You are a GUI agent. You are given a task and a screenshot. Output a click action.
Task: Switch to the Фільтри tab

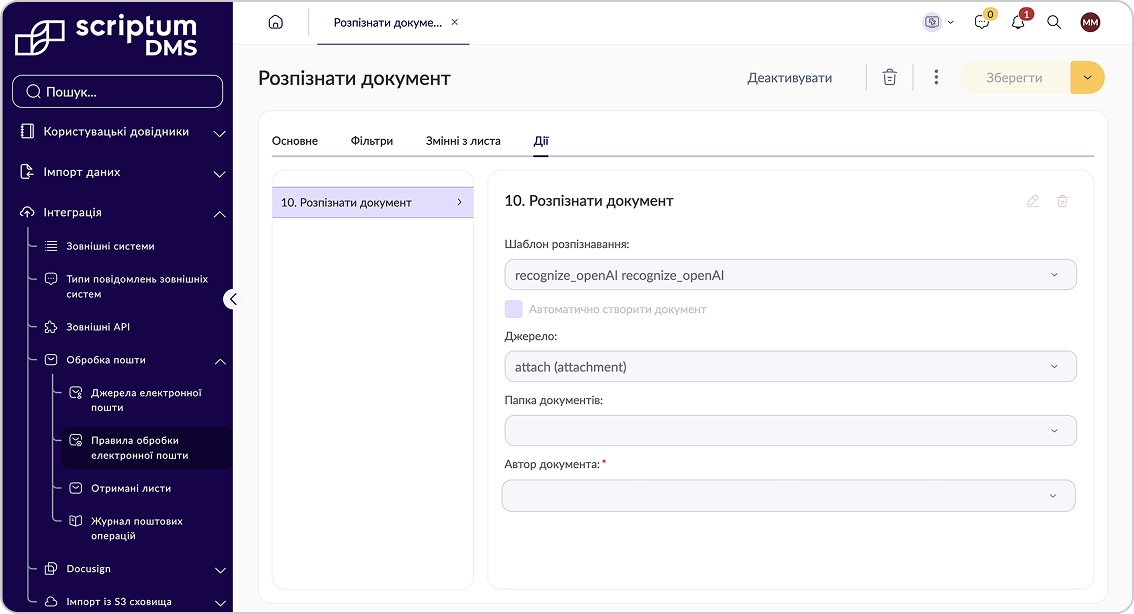pos(372,141)
